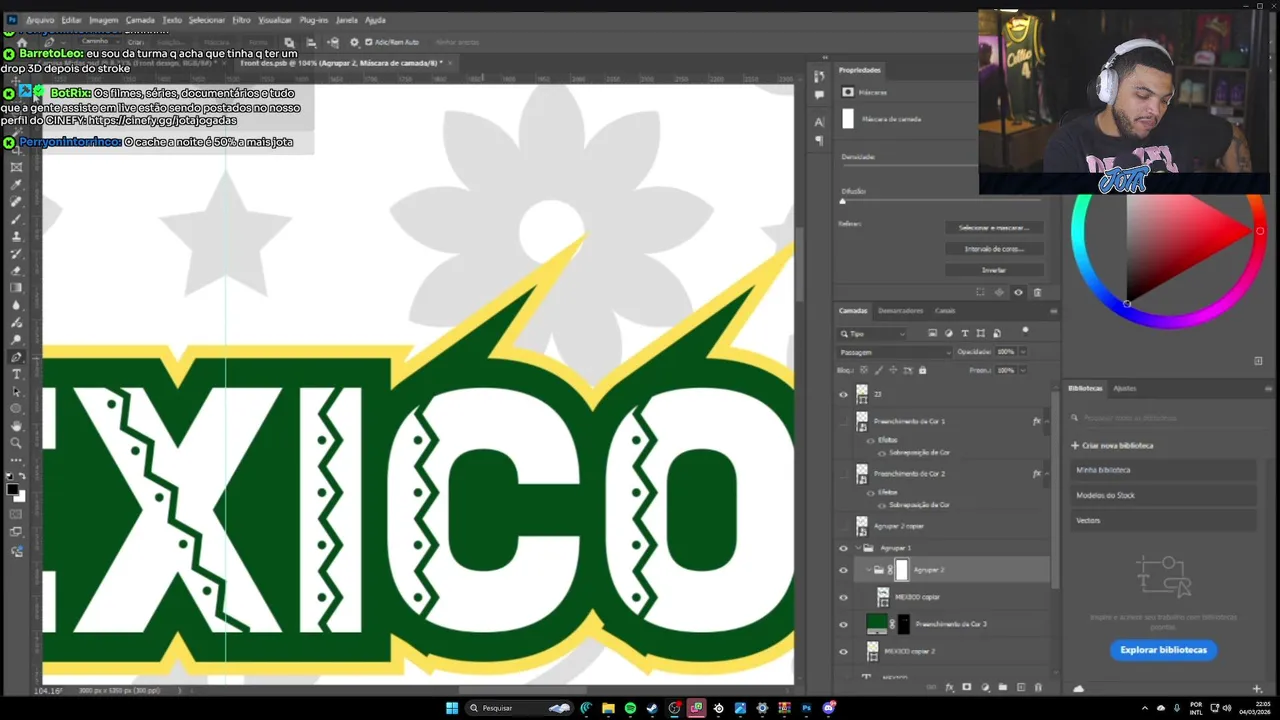1280x720 pixels.
Task: Hide layer 23 with its eye icon
Action: coord(843,395)
